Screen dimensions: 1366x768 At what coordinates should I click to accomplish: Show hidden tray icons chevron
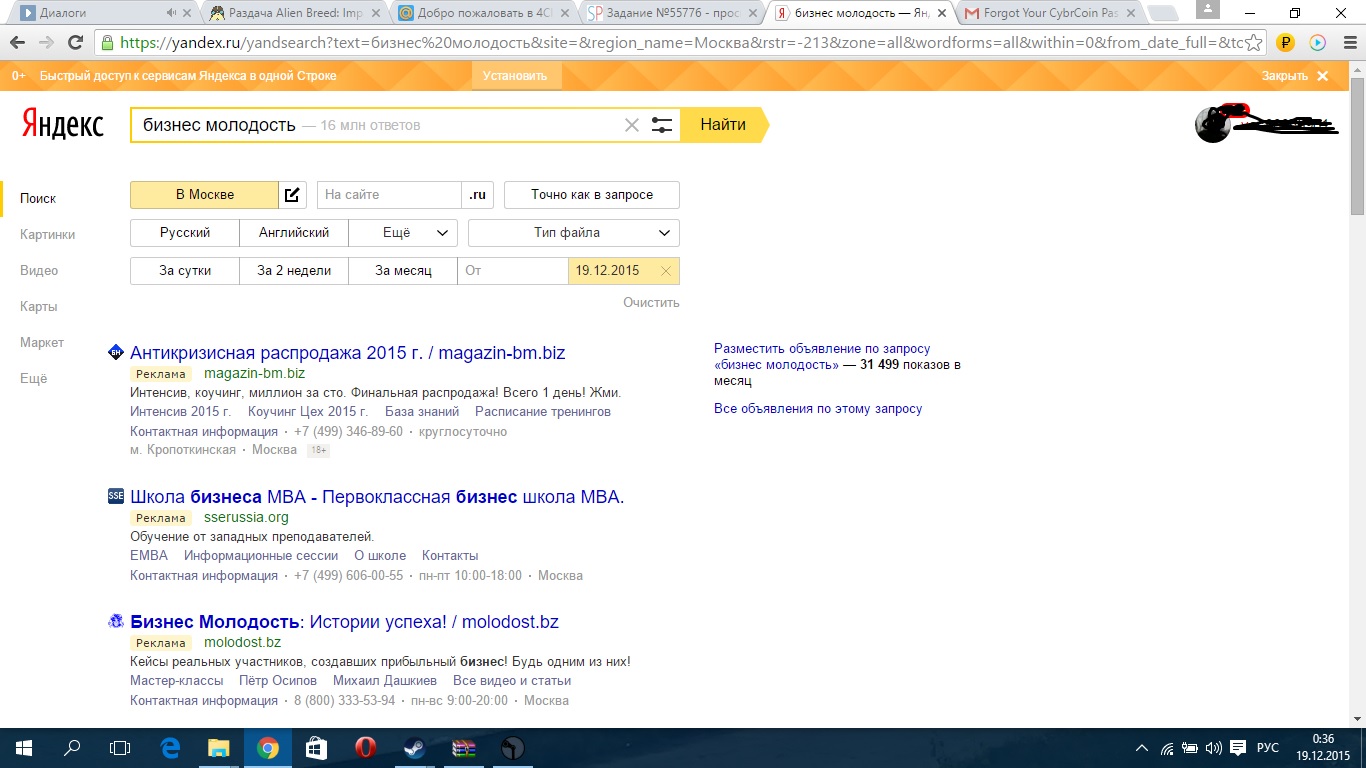pyautogui.click(x=1143, y=748)
